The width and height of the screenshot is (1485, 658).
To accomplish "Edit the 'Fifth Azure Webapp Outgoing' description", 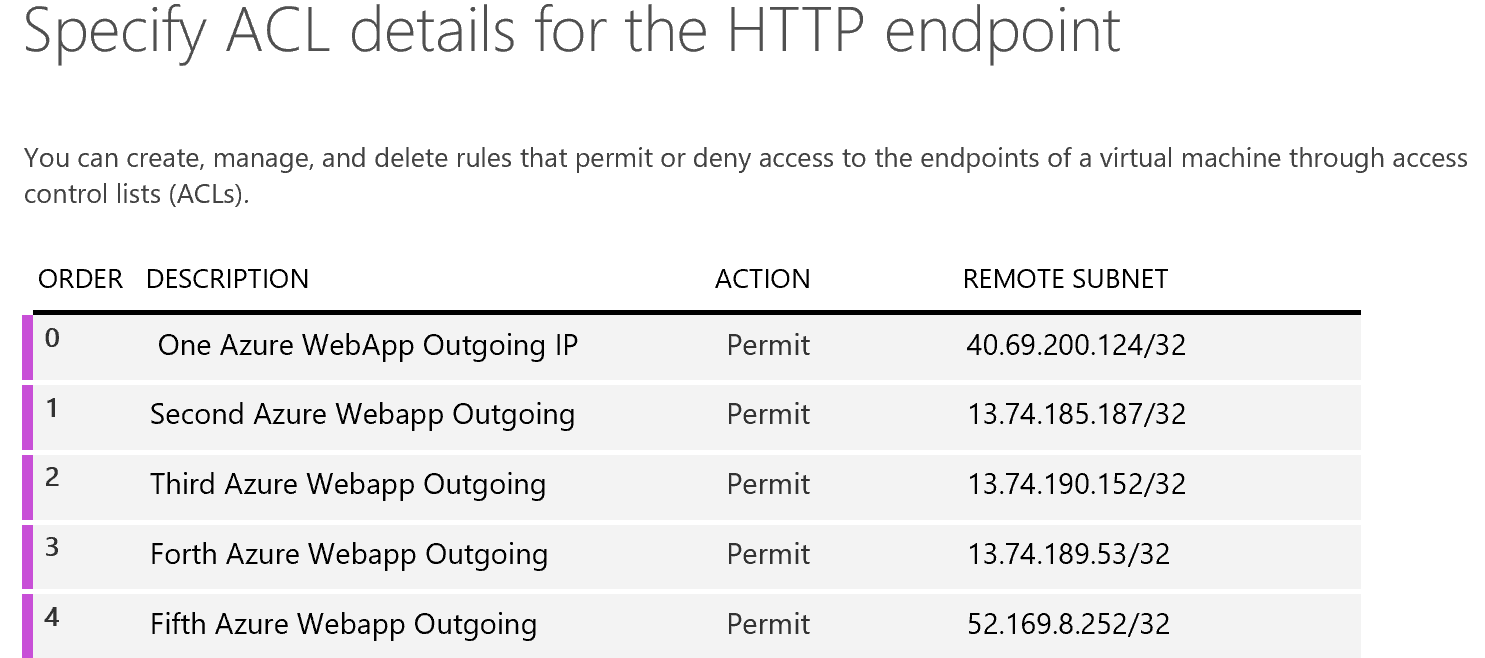I will [343, 625].
